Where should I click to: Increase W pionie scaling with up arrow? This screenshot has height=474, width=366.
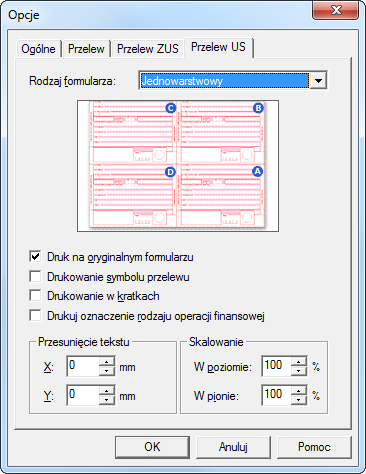(x=299, y=391)
